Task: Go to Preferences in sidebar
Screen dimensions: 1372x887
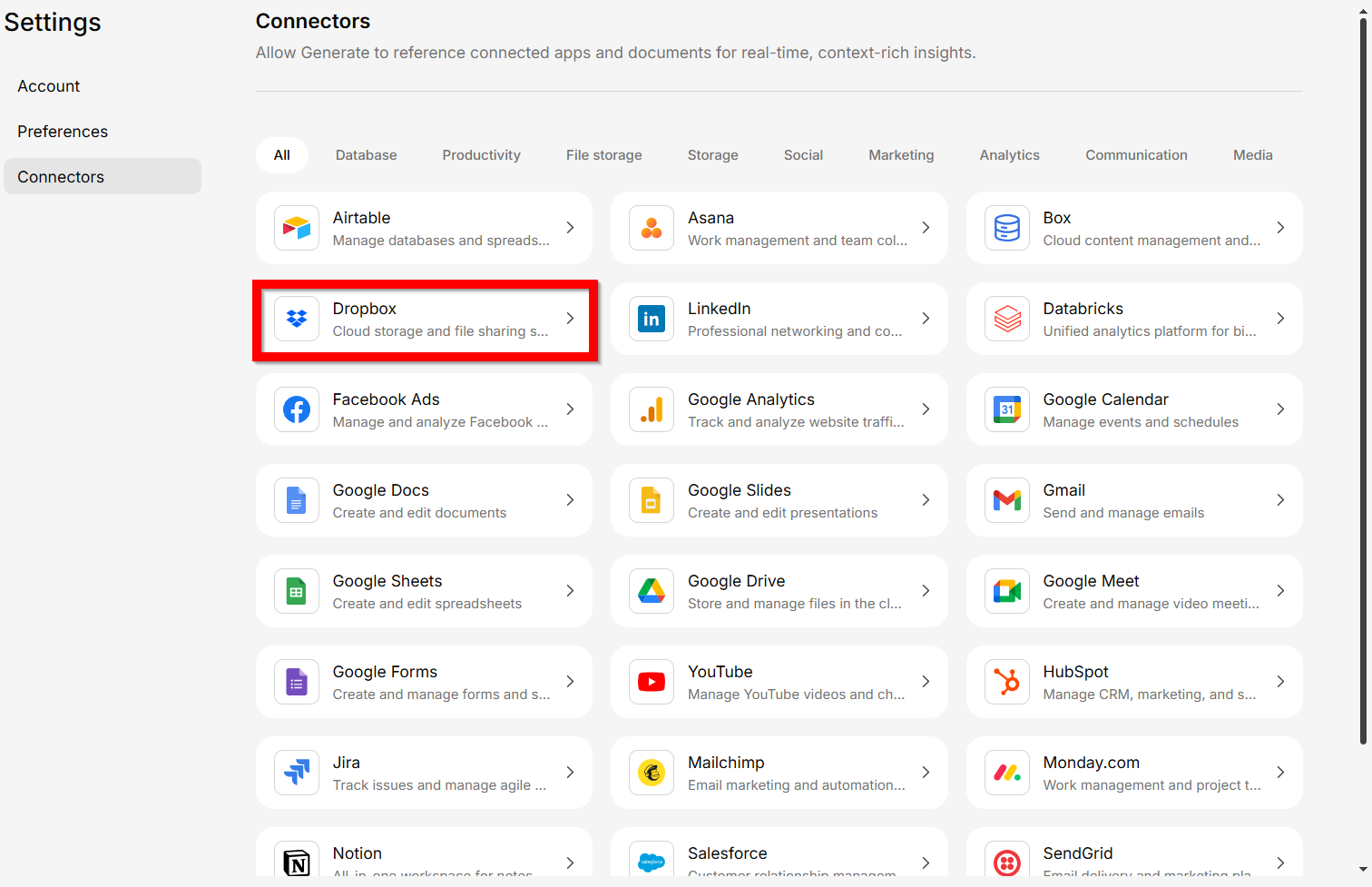Action: 63,132
